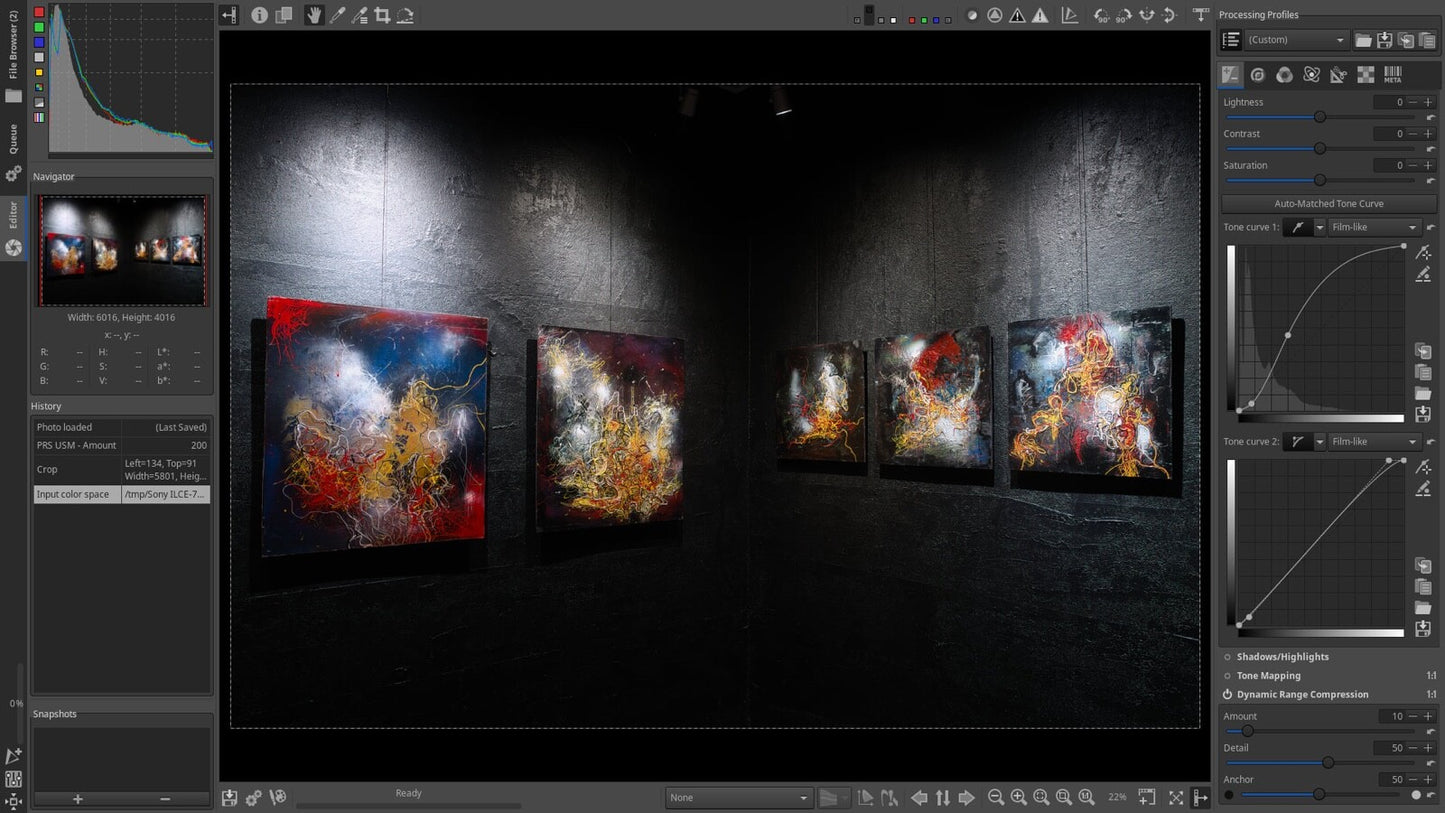Image resolution: width=1445 pixels, height=813 pixels.
Task: Open the Detail tools panel tab
Action: [1258, 74]
